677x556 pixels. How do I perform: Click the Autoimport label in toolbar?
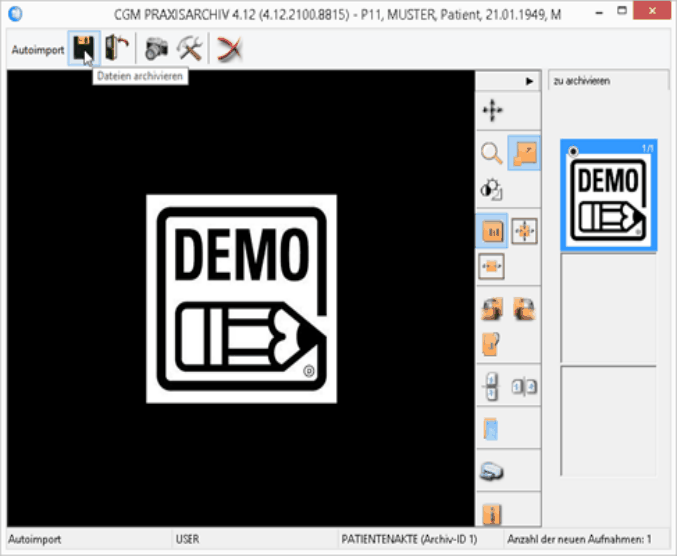click(38, 50)
